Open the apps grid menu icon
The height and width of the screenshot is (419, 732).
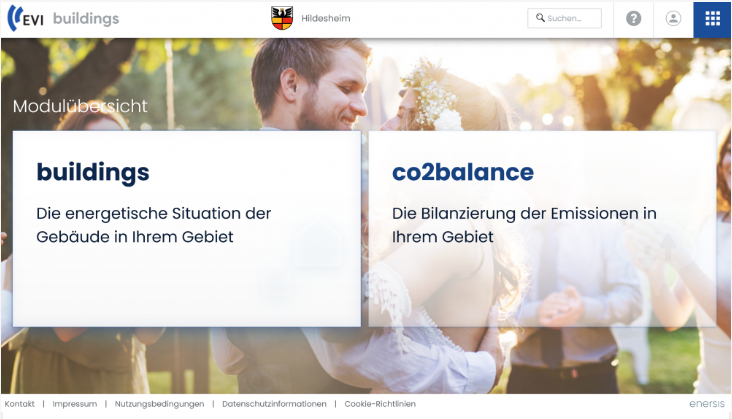pos(712,19)
